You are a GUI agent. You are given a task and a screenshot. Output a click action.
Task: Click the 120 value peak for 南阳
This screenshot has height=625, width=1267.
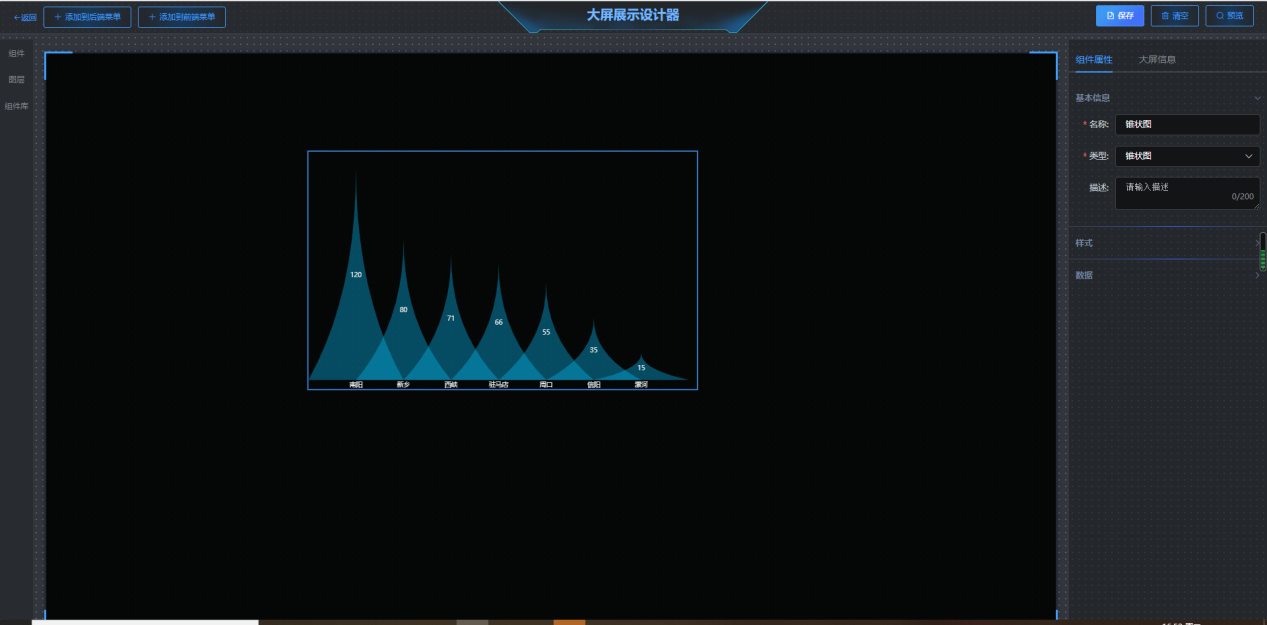(356, 275)
